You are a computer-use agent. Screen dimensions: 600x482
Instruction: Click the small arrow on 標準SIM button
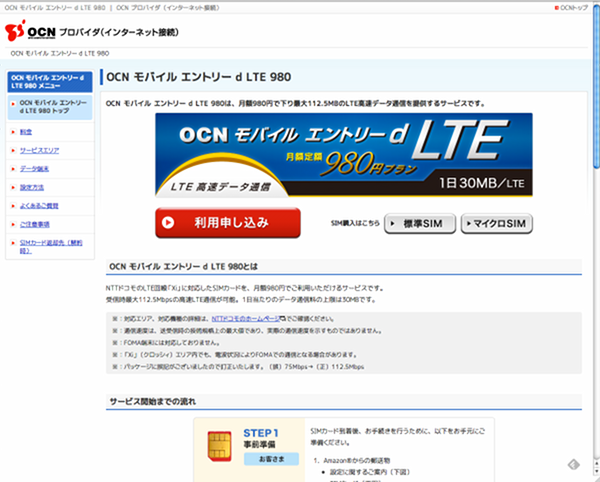pyautogui.click(x=392, y=223)
